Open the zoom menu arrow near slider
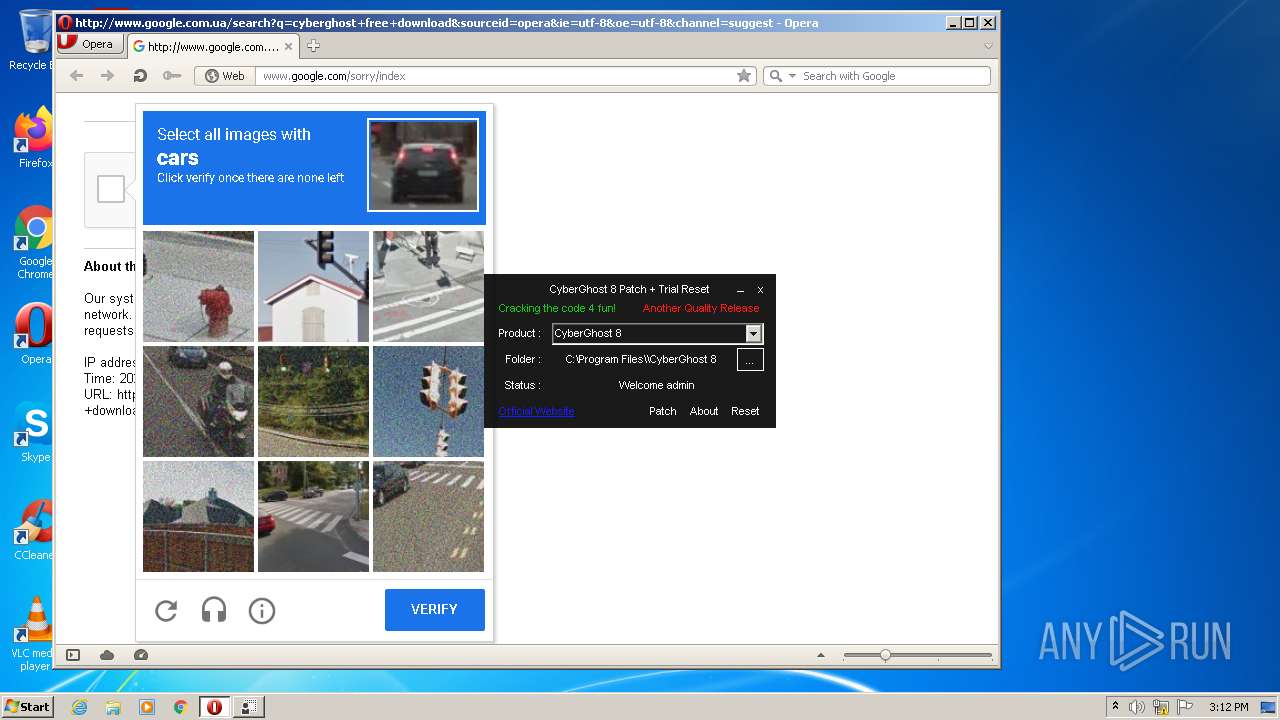The image size is (1280, 720). tap(821, 656)
